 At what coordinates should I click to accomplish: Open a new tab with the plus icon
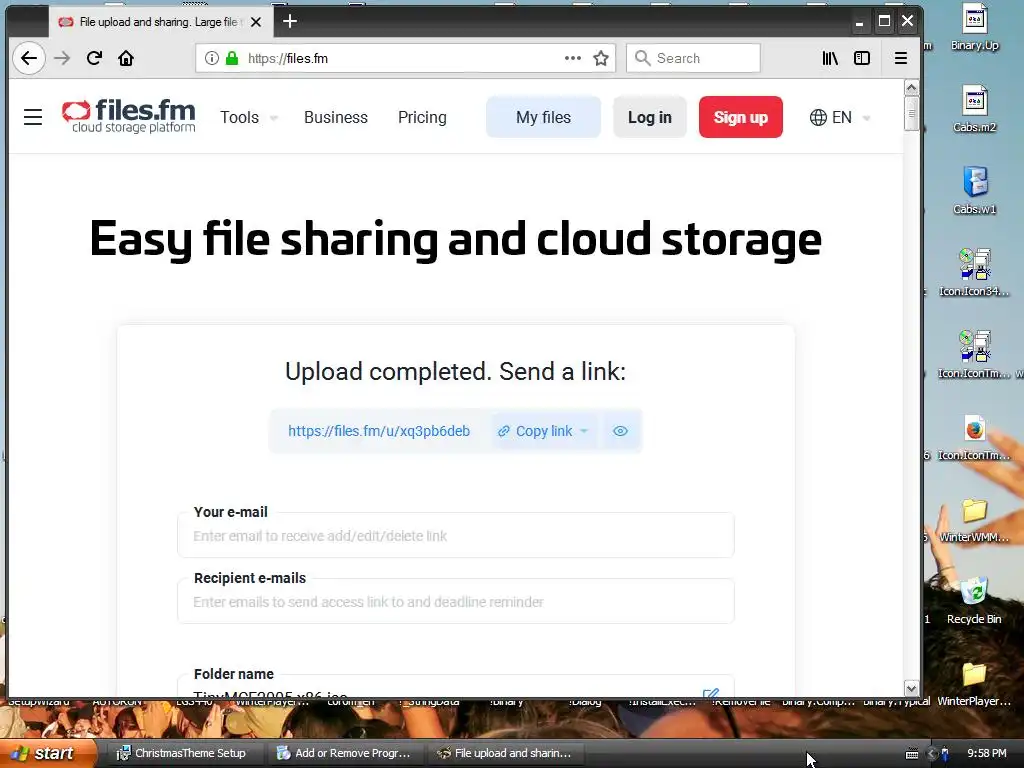pos(290,22)
